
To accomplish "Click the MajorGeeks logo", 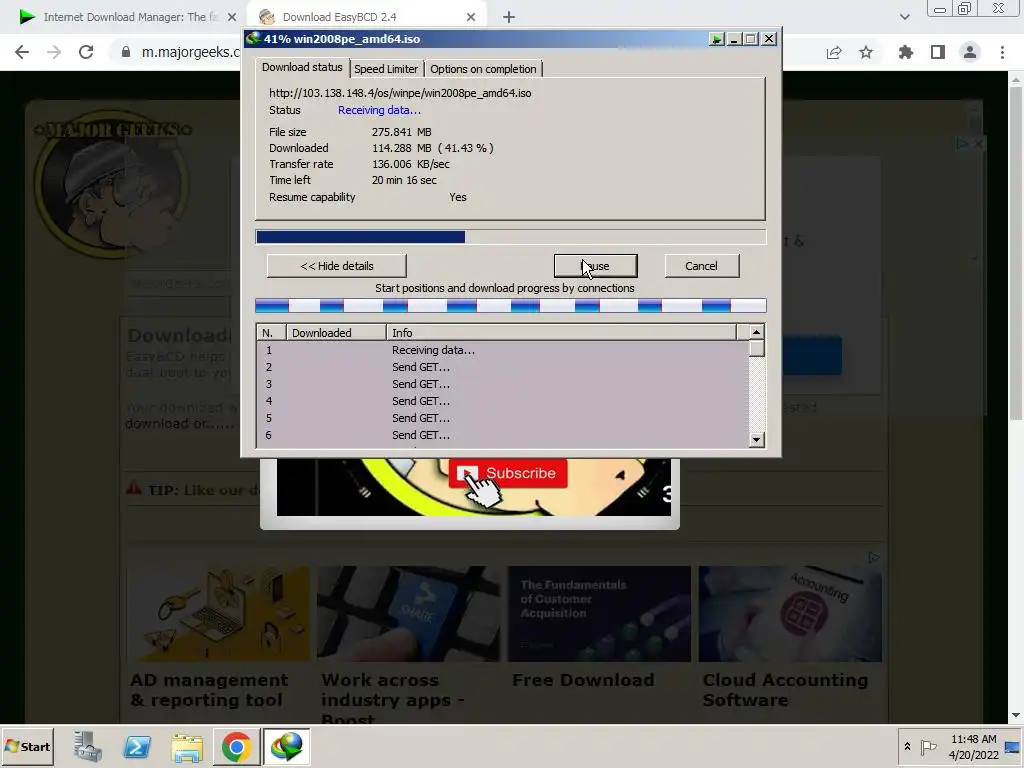I will [x=112, y=186].
